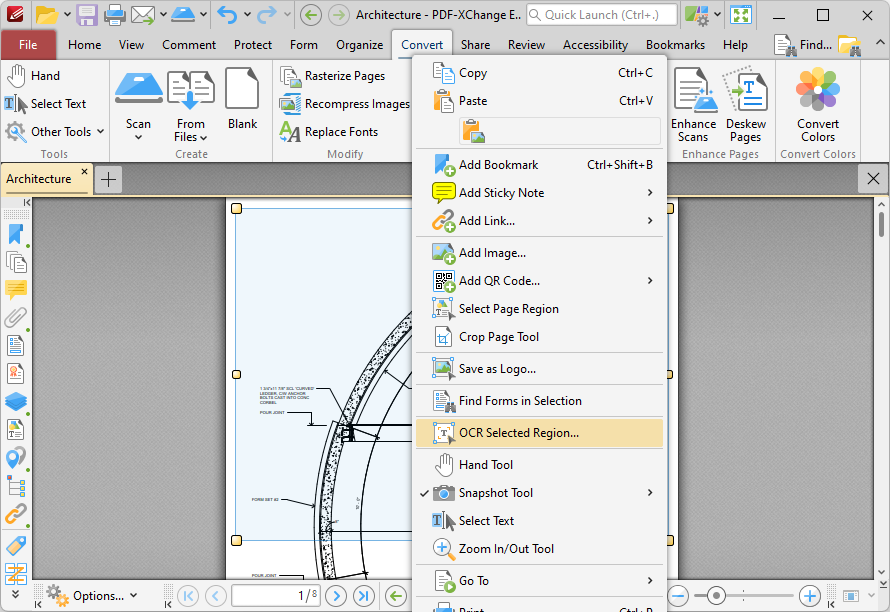Click the zoom in plus button
The width and height of the screenshot is (890, 612).
[x=809, y=596]
